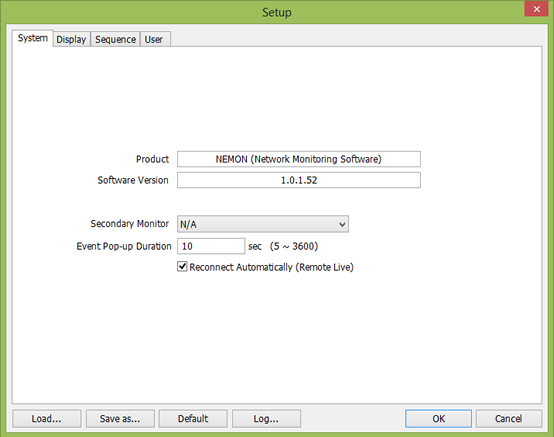Screen dimensions: 554x437
Task: Click the Save as... button
Action: click(x=120, y=419)
